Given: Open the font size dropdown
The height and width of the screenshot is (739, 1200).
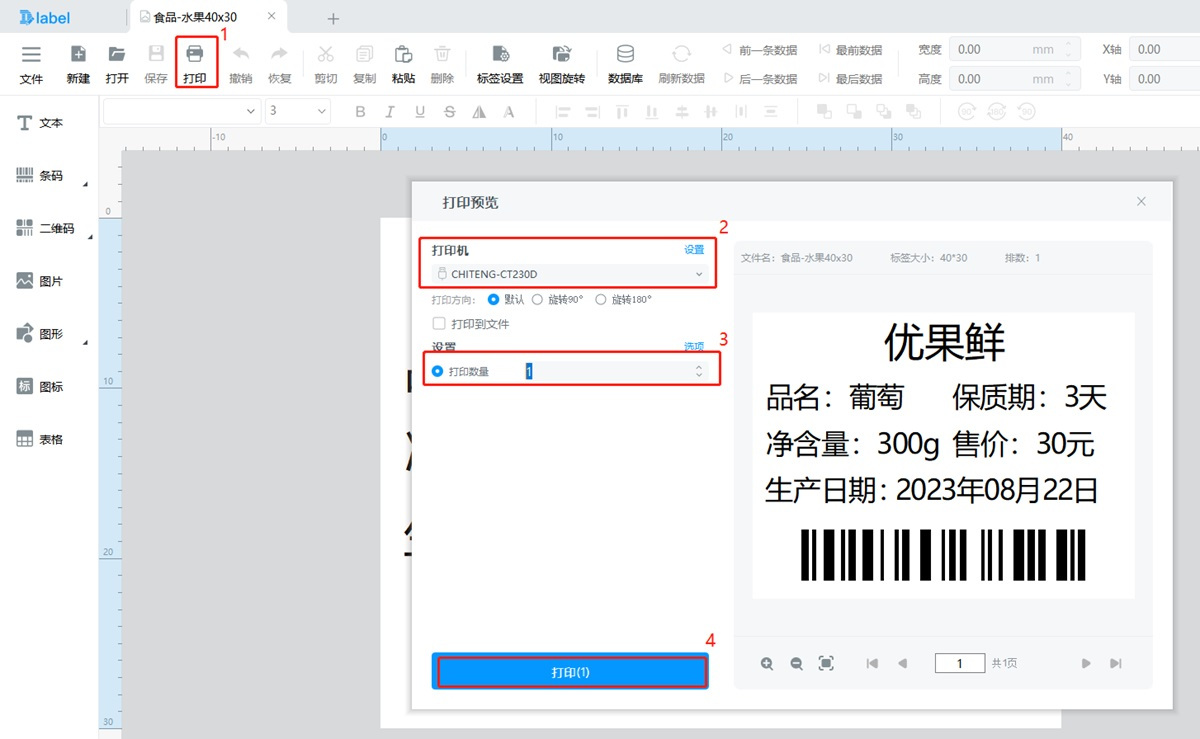Looking at the screenshot, I should click(297, 111).
